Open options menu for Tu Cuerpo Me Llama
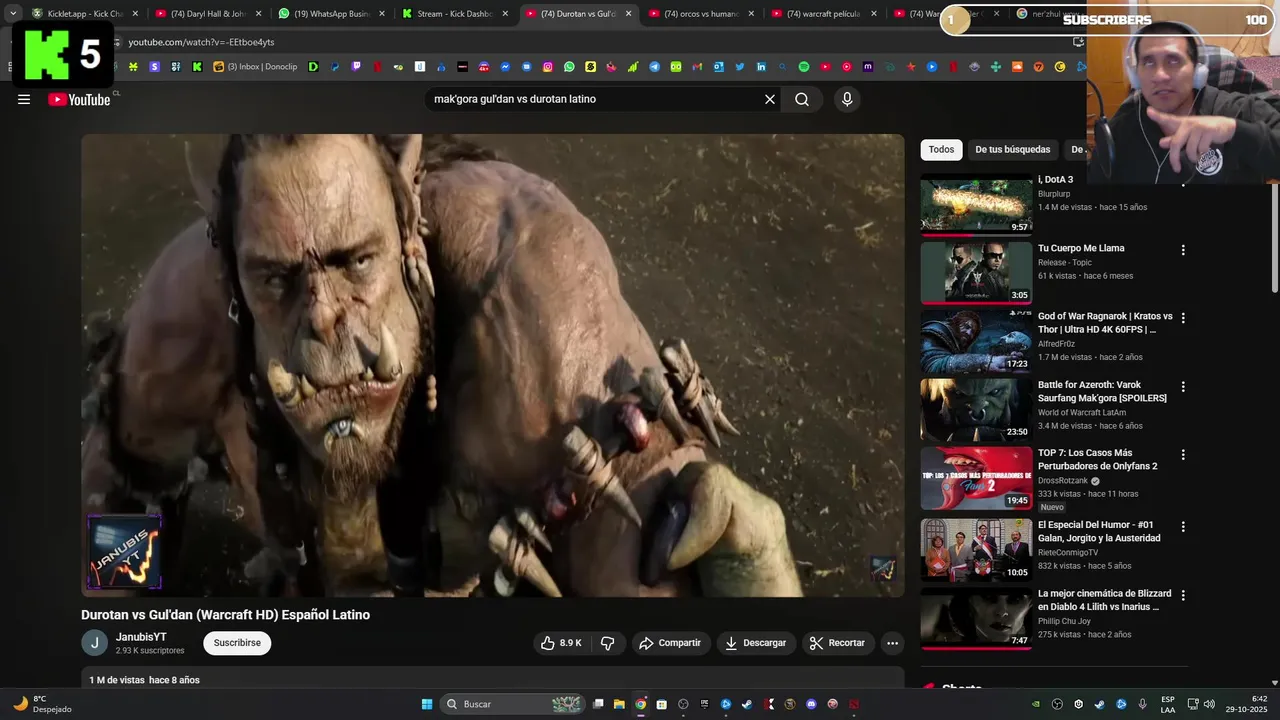The image size is (1280, 720). (1183, 250)
